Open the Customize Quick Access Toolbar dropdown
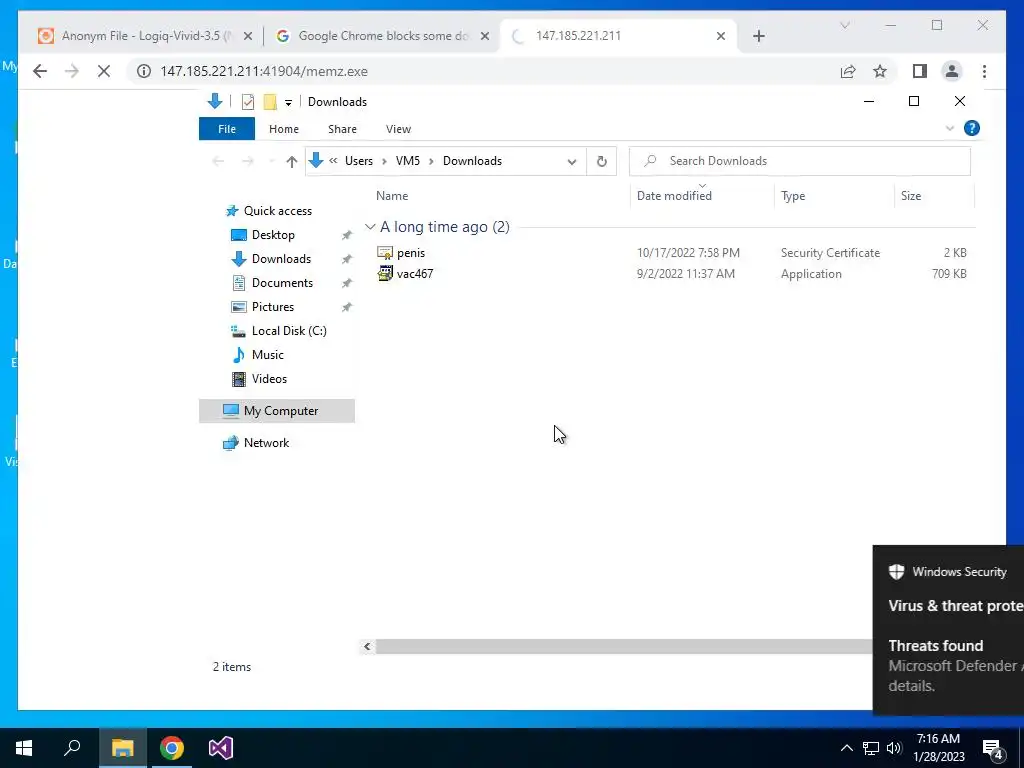Image resolution: width=1024 pixels, height=768 pixels. [x=288, y=103]
